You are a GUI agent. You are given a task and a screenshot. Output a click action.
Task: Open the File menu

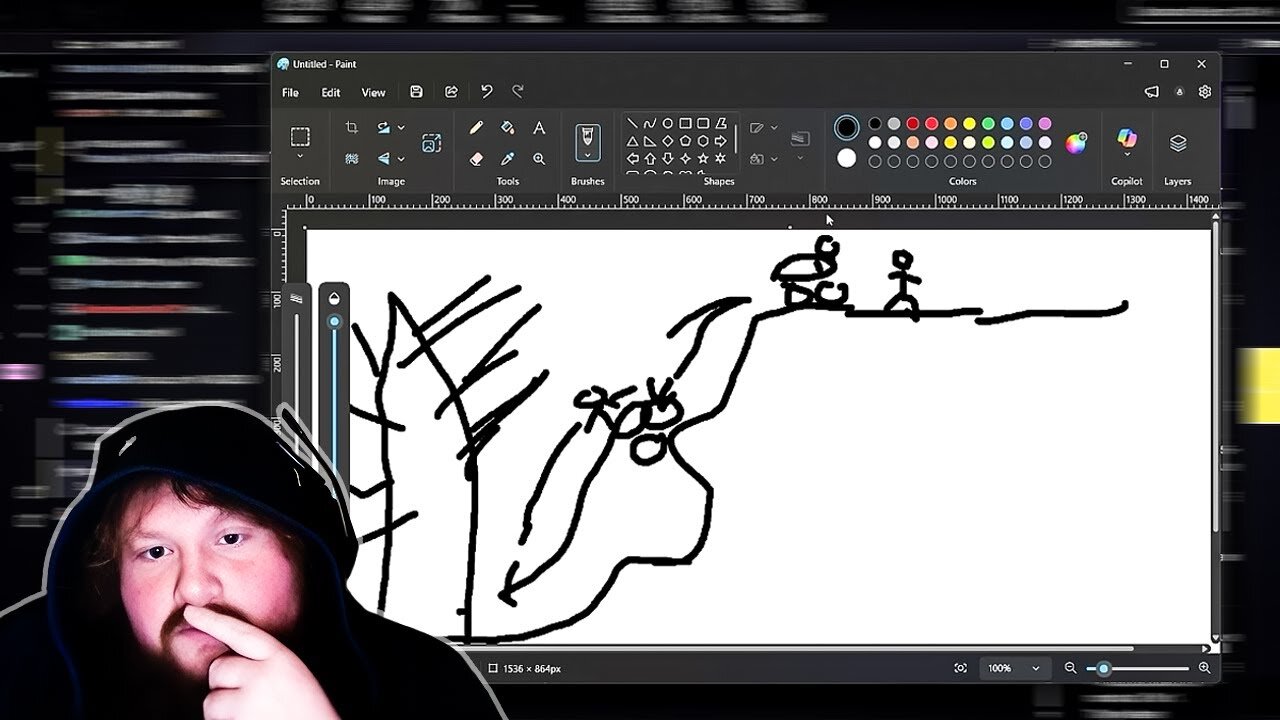[x=290, y=92]
